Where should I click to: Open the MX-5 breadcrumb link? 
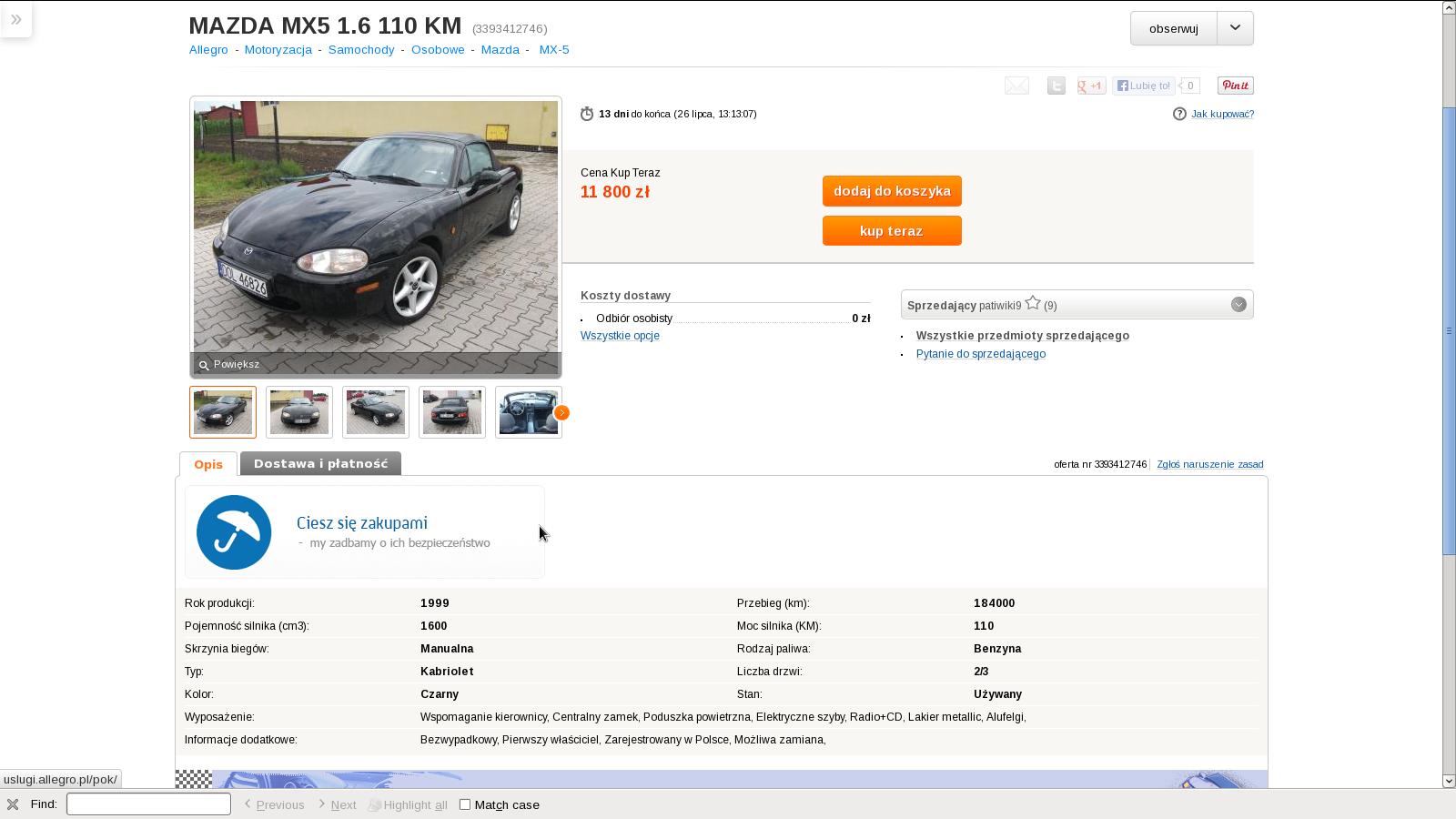(554, 50)
